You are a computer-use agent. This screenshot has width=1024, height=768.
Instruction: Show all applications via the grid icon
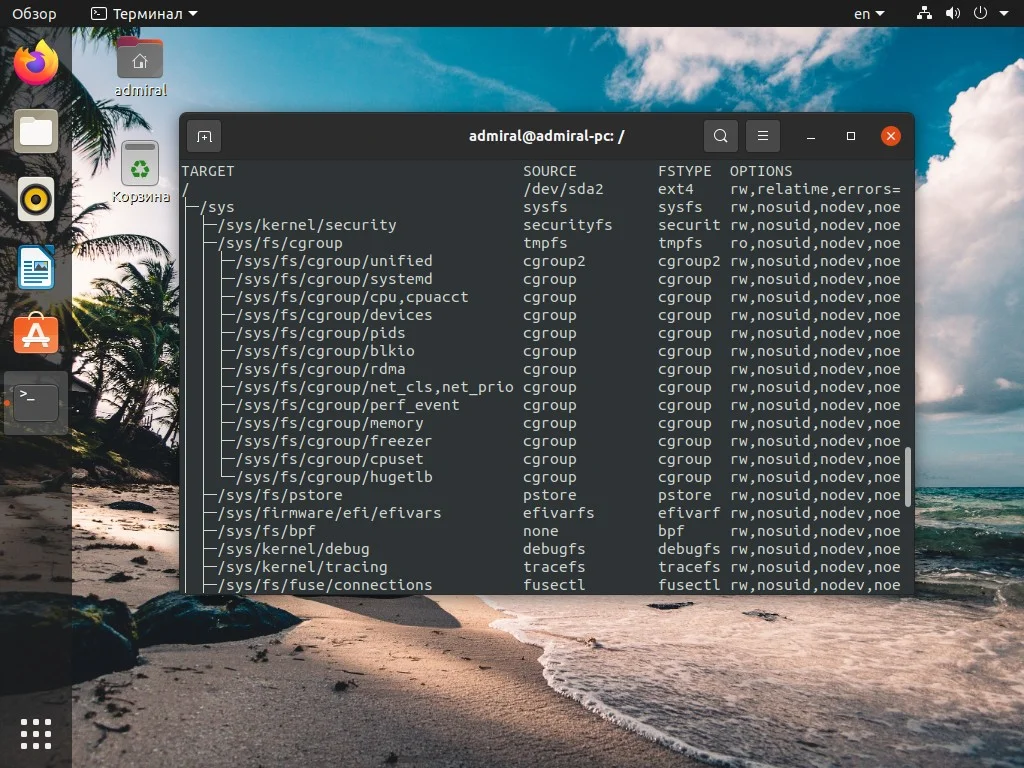tap(35, 733)
